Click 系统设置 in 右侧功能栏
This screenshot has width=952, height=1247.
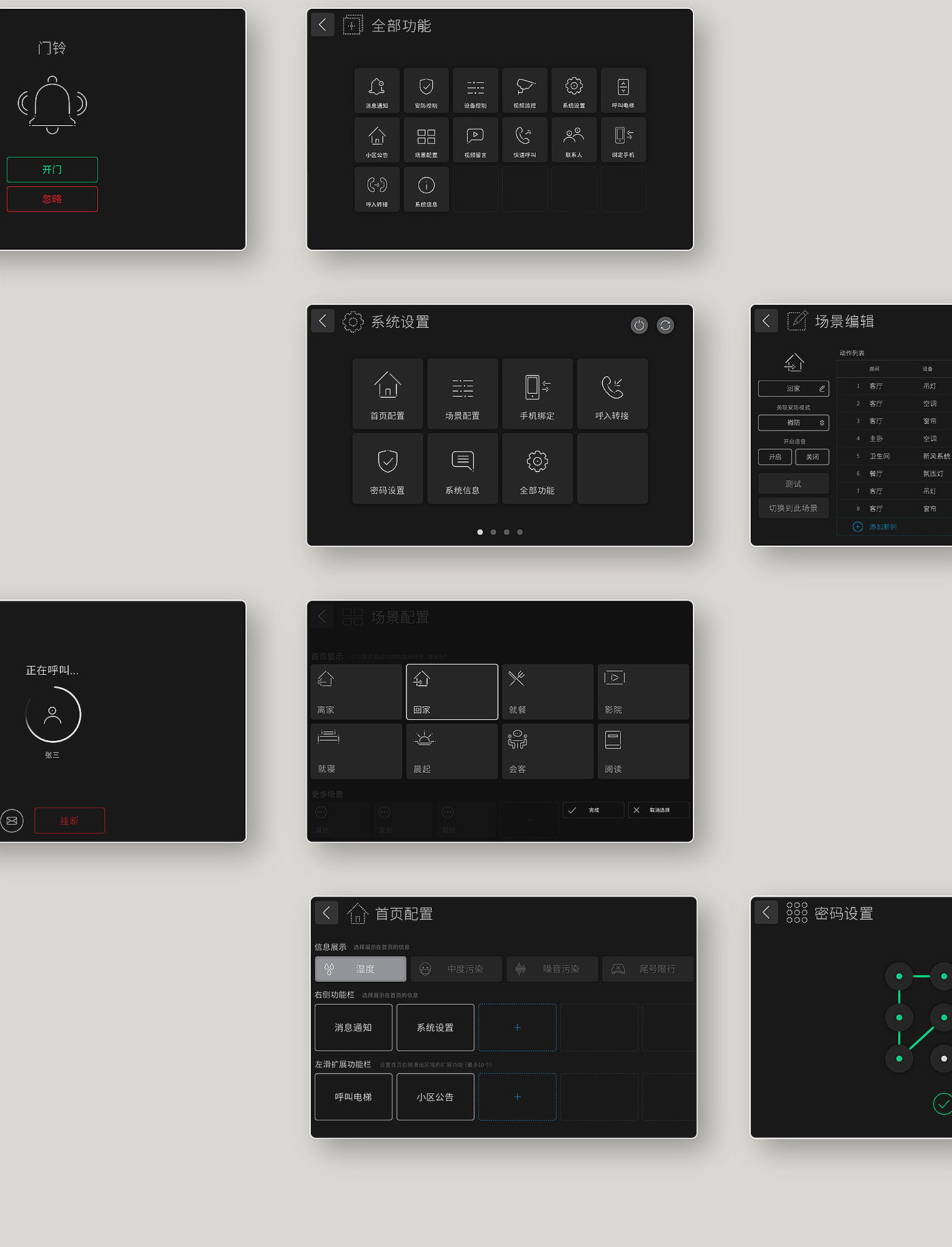435,1027
